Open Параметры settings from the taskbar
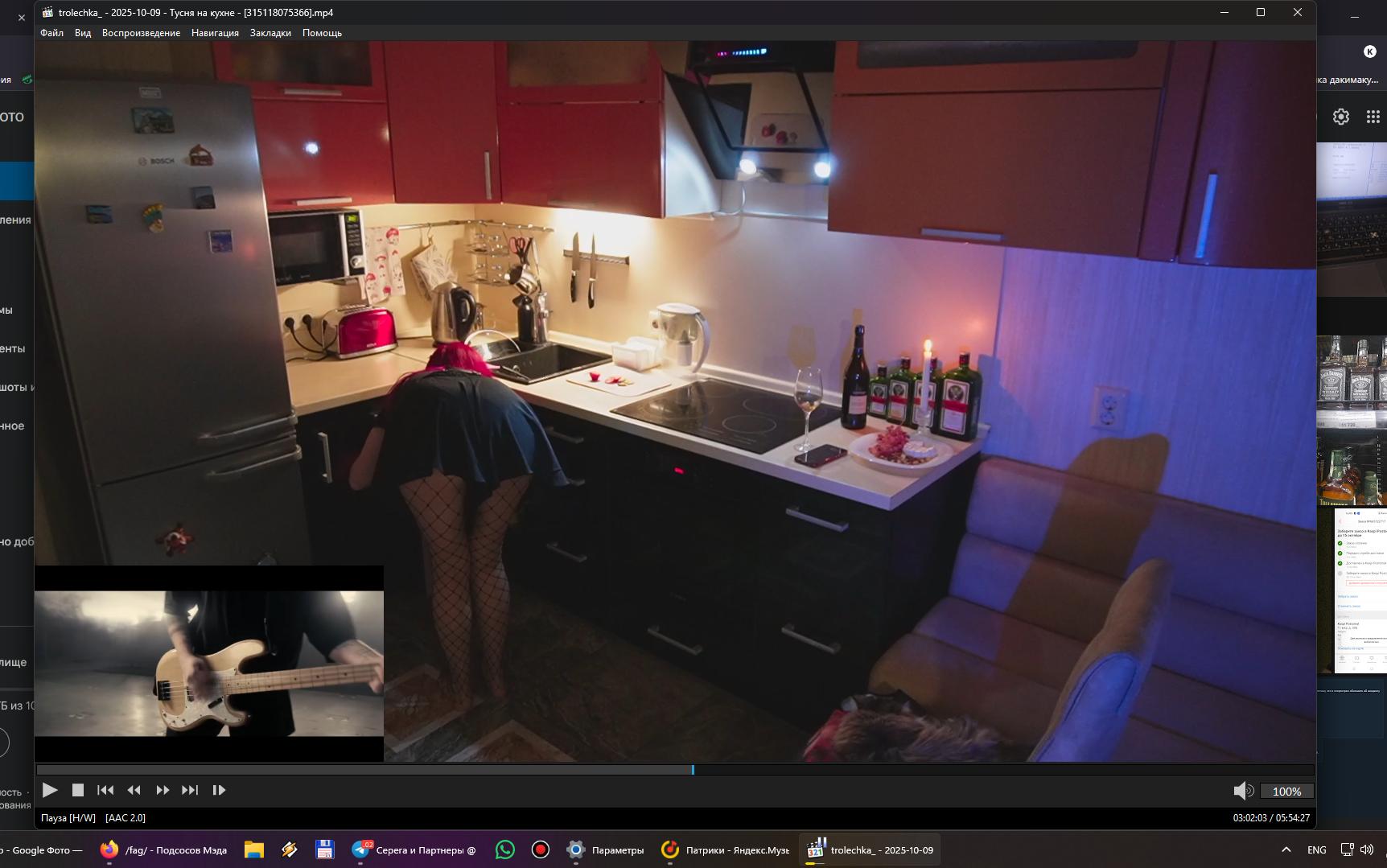The height and width of the screenshot is (868, 1387). pyautogui.click(x=605, y=850)
